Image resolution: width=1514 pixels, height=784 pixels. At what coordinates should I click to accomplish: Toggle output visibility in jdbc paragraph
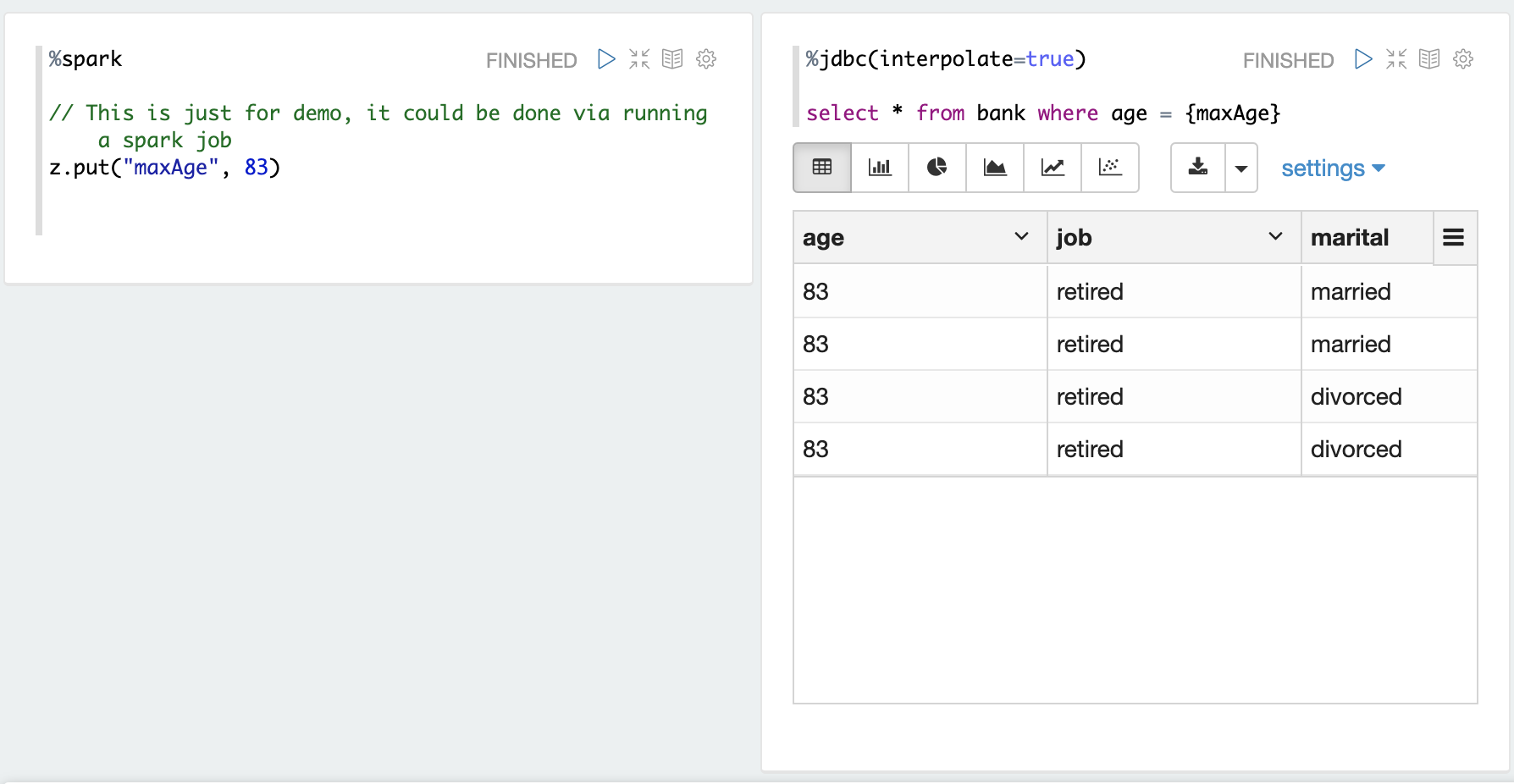pos(1429,59)
